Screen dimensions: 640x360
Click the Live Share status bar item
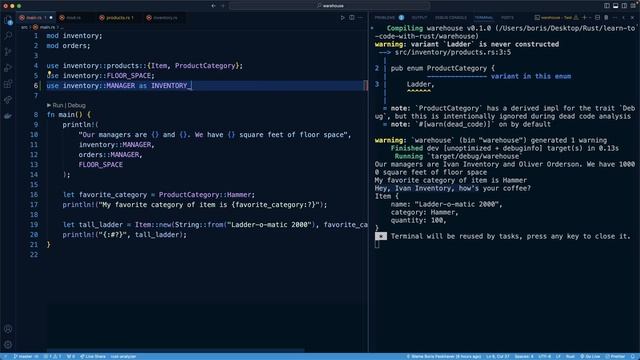[93, 356]
